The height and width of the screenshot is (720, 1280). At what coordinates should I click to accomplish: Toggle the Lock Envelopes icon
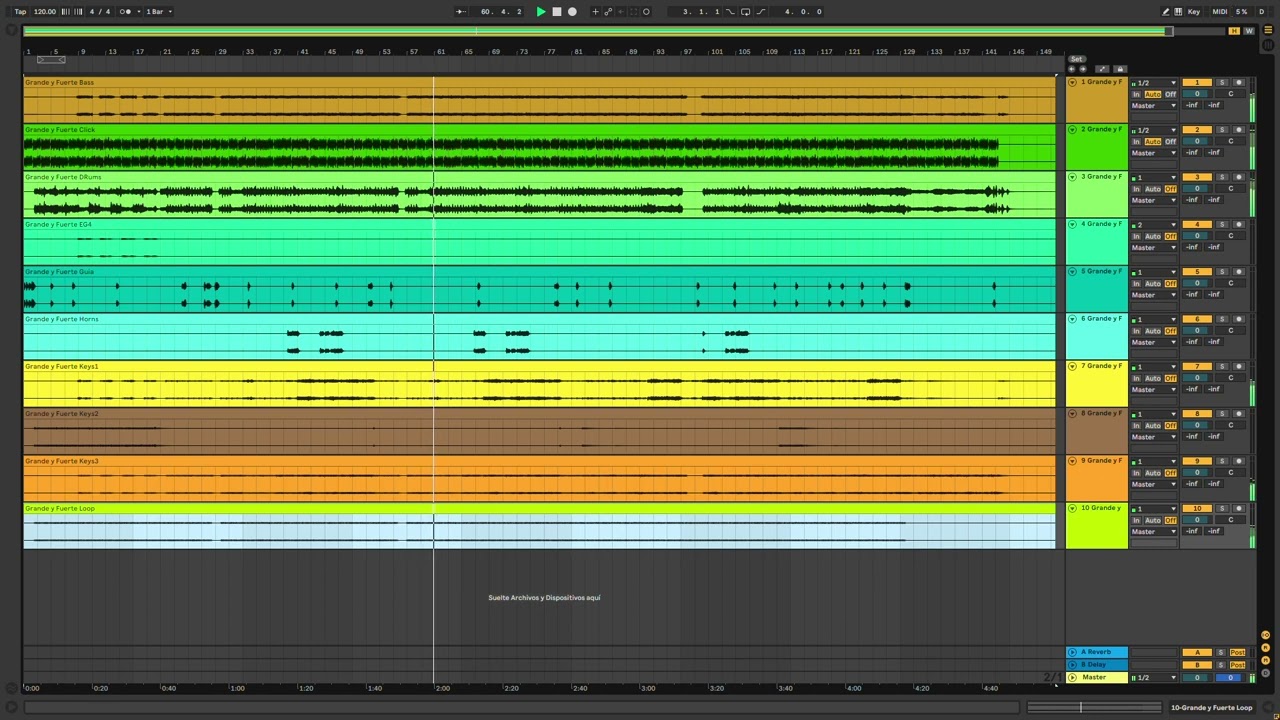pos(1119,69)
